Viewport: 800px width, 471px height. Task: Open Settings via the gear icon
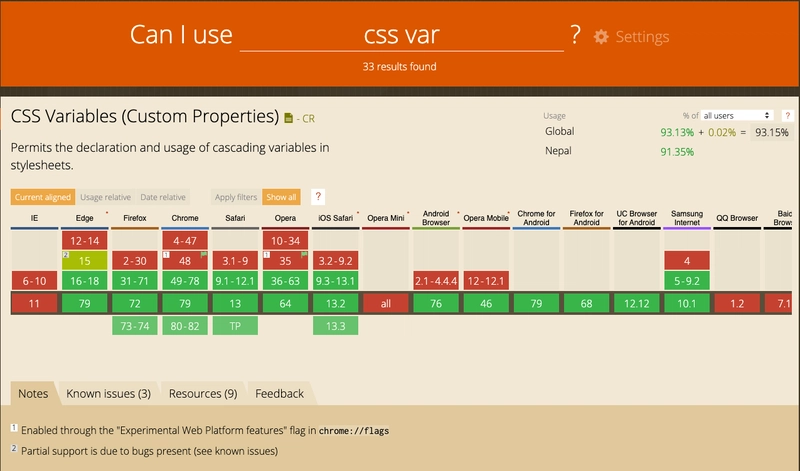click(601, 37)
